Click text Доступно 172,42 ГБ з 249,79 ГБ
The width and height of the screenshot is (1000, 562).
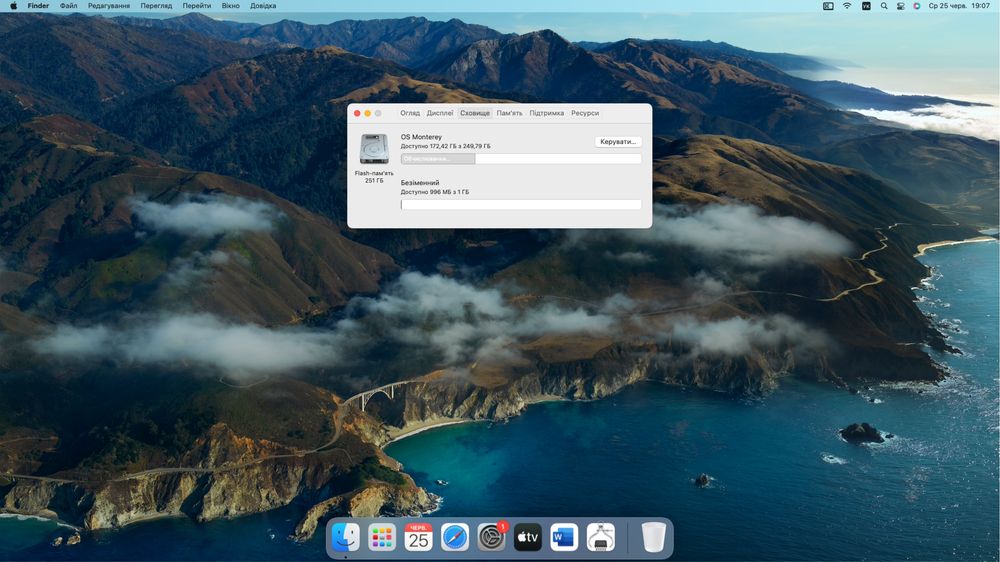pyautogui.click(x=446, y=146)
